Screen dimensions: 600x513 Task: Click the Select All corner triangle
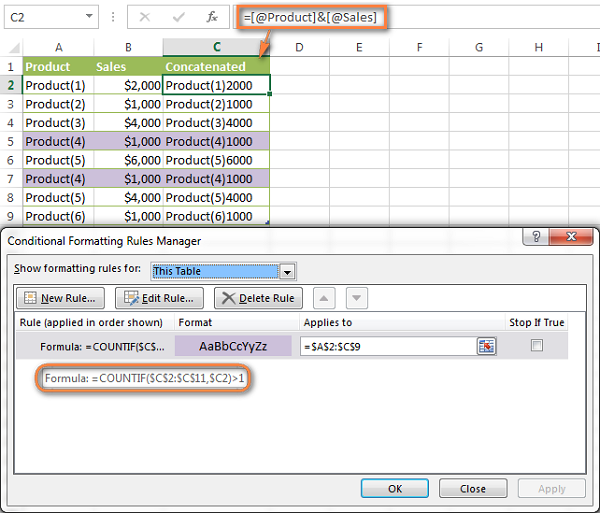tap(15, 47)
